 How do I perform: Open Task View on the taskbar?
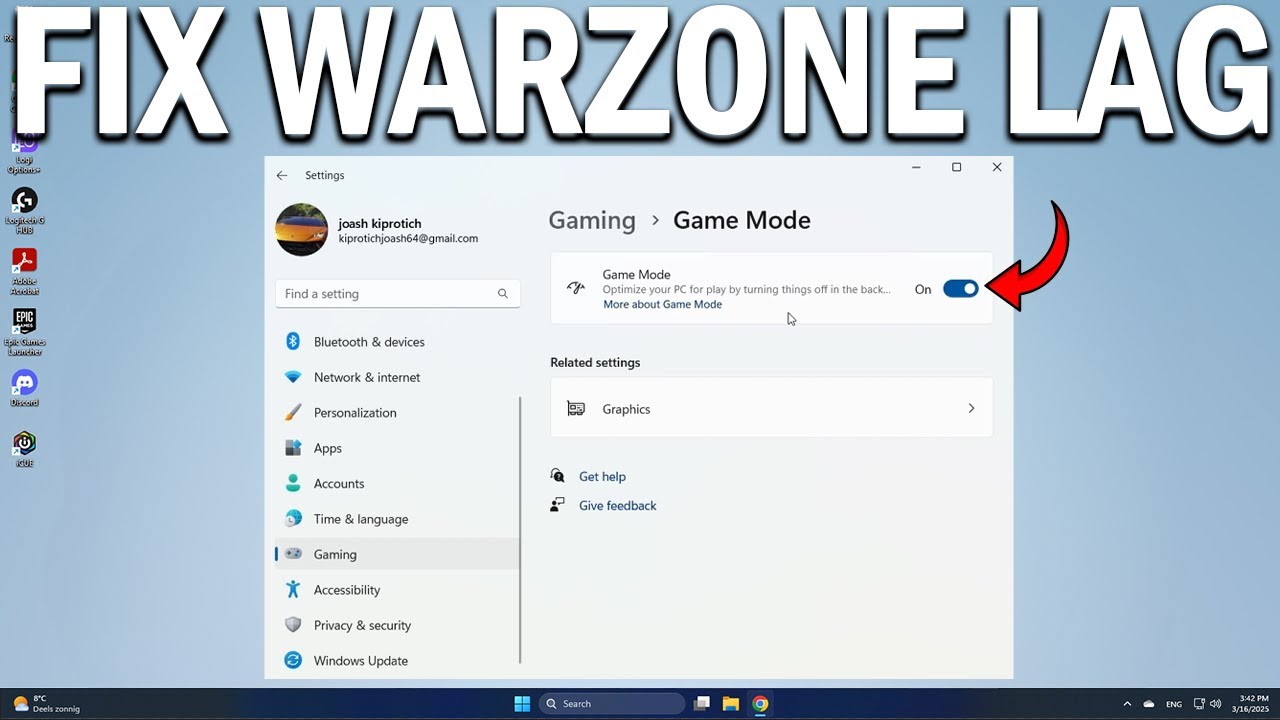click(x=702, y=704)
